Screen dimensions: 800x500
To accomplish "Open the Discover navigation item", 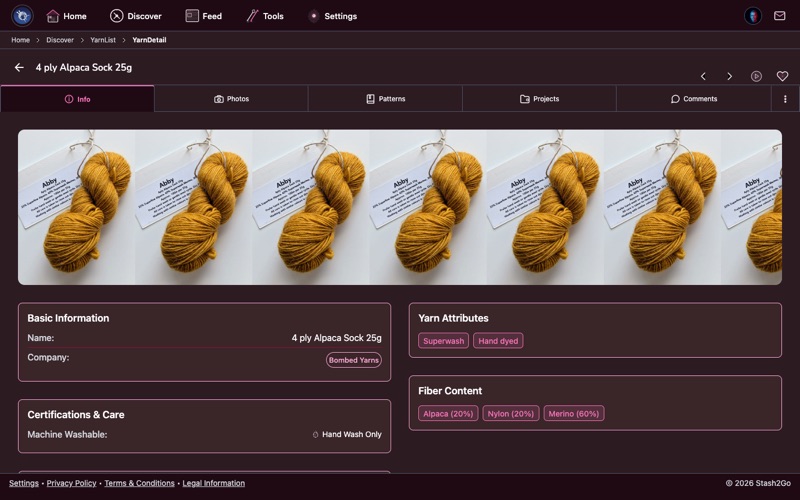I will [136, 16].
